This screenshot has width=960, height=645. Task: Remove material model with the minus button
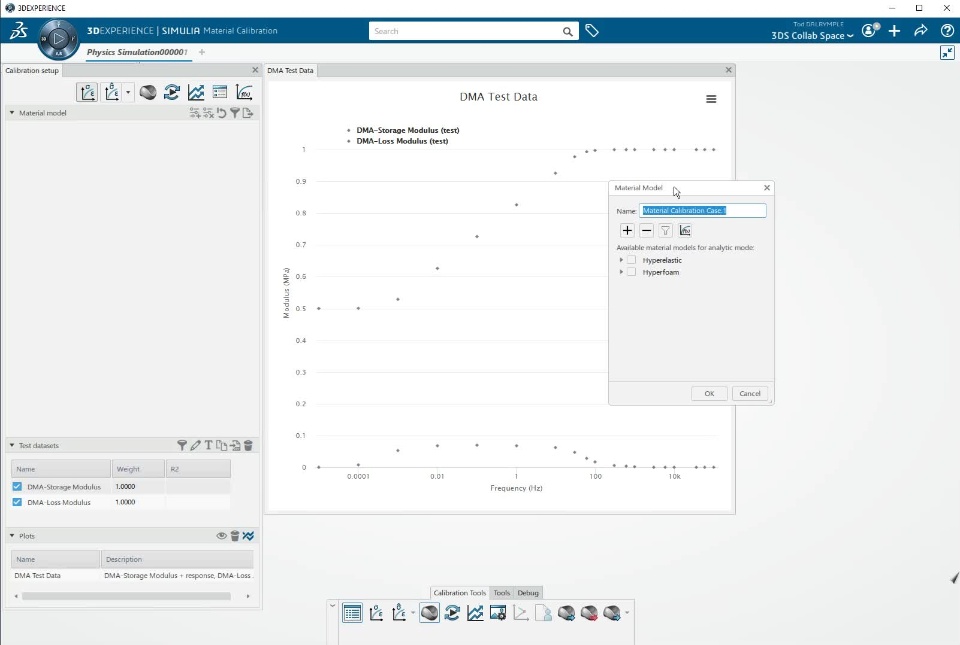pos(646,231)
